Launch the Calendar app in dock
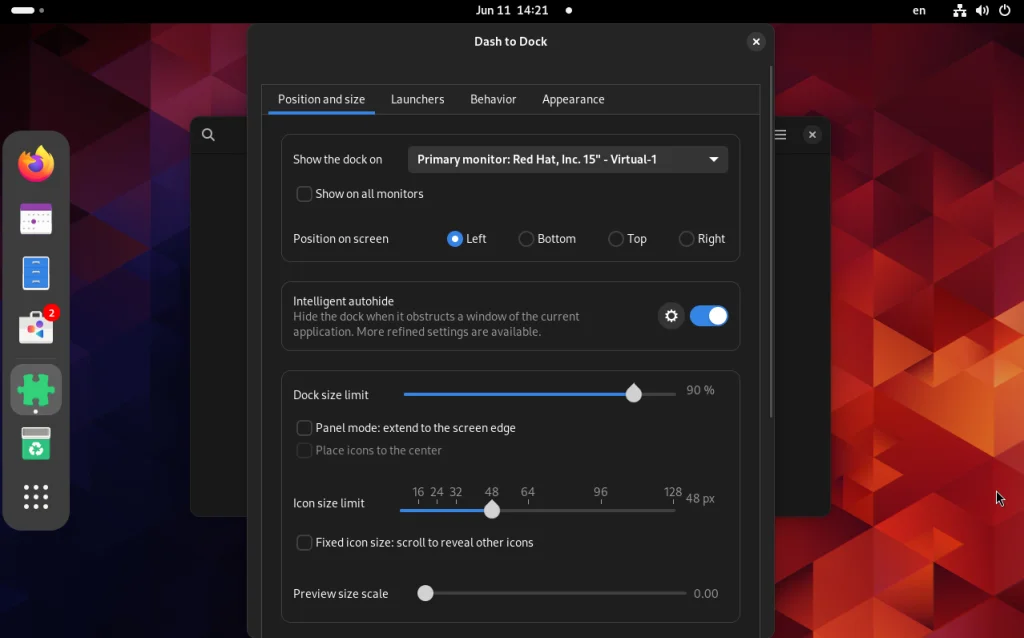 (x=36, y=218)
